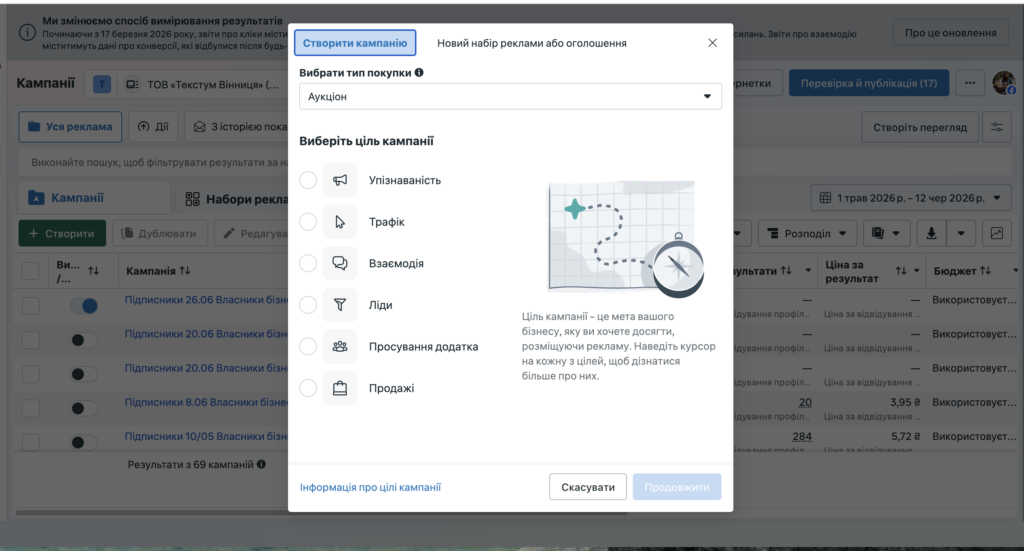
Task: Switch to the Створити кампанію tab
Action: coord(355,43)
